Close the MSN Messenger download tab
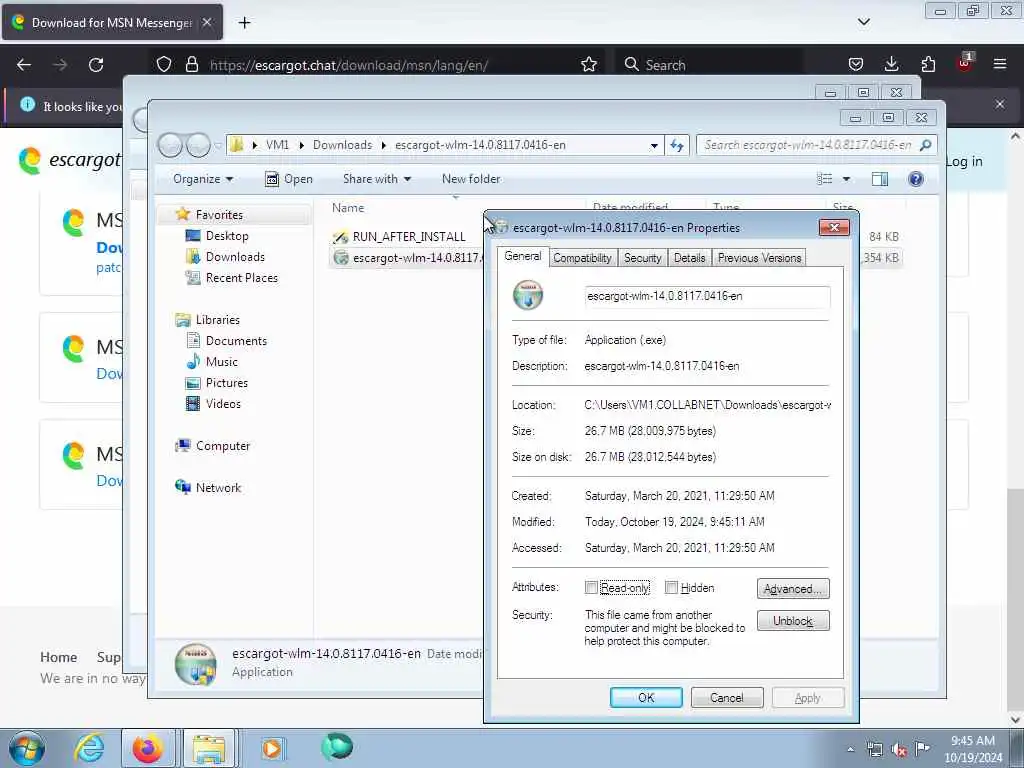This screenshot has height=768, width=1024. click(x=207, y=22)
